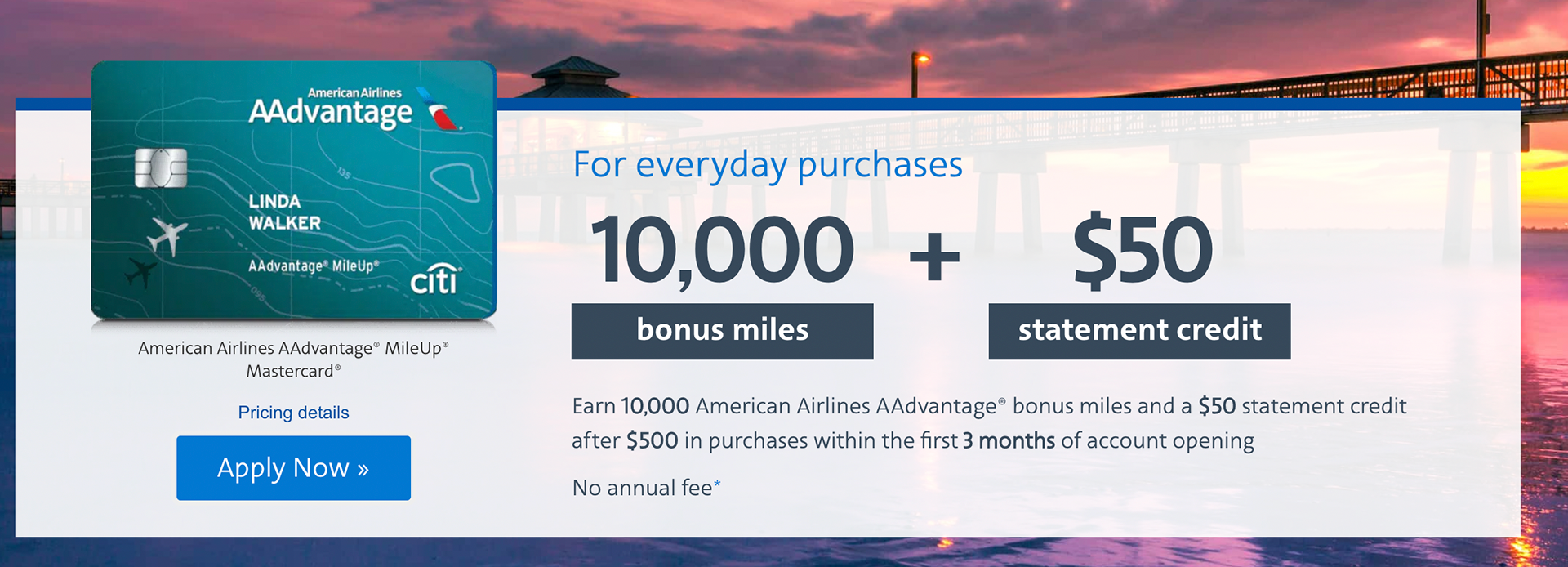Click the dark airplane silhouette on card
Screen dimensions: 1568x567
point(140,272)
